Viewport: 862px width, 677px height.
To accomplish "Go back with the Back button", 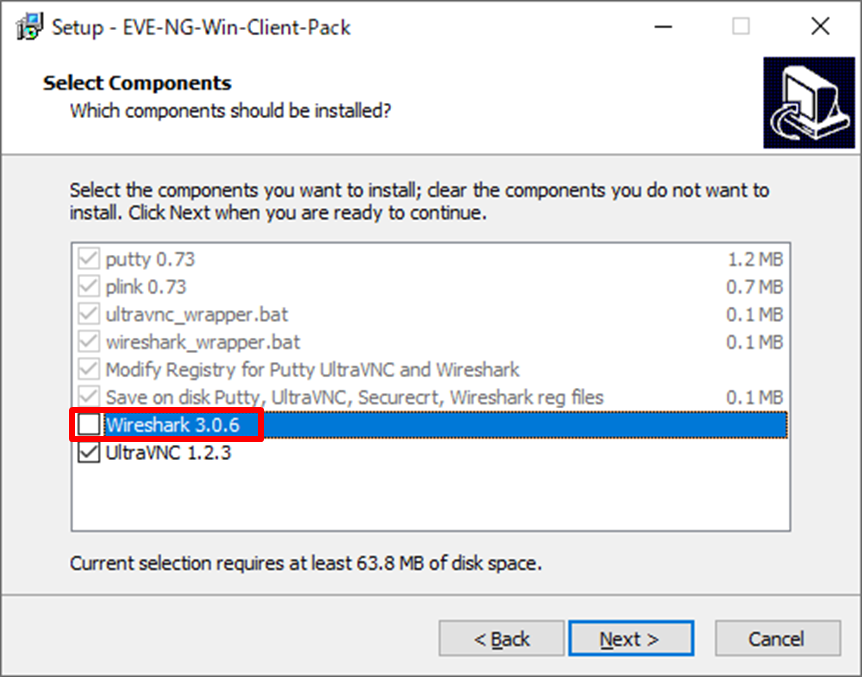I will pos(501,639).
